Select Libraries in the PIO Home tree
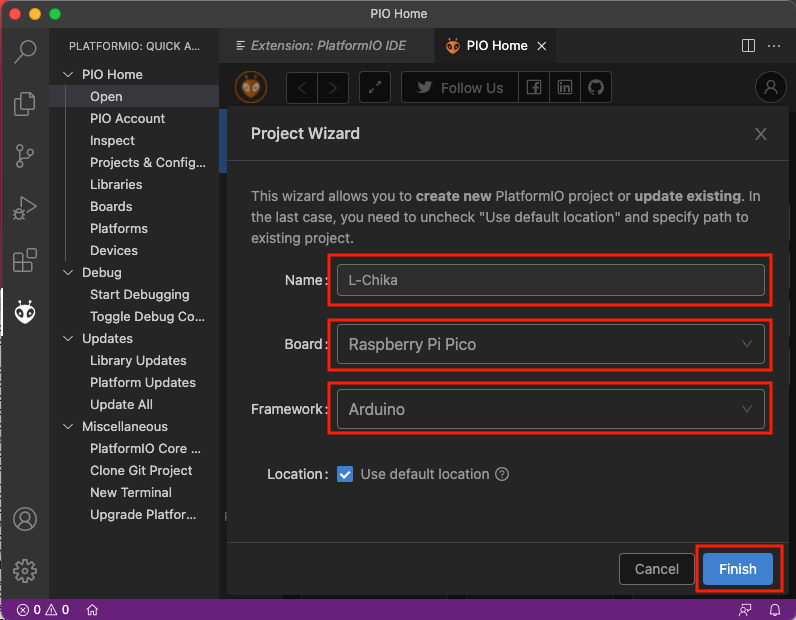The width and height of the screenshot is (796, 620). (x=116, y=184)
